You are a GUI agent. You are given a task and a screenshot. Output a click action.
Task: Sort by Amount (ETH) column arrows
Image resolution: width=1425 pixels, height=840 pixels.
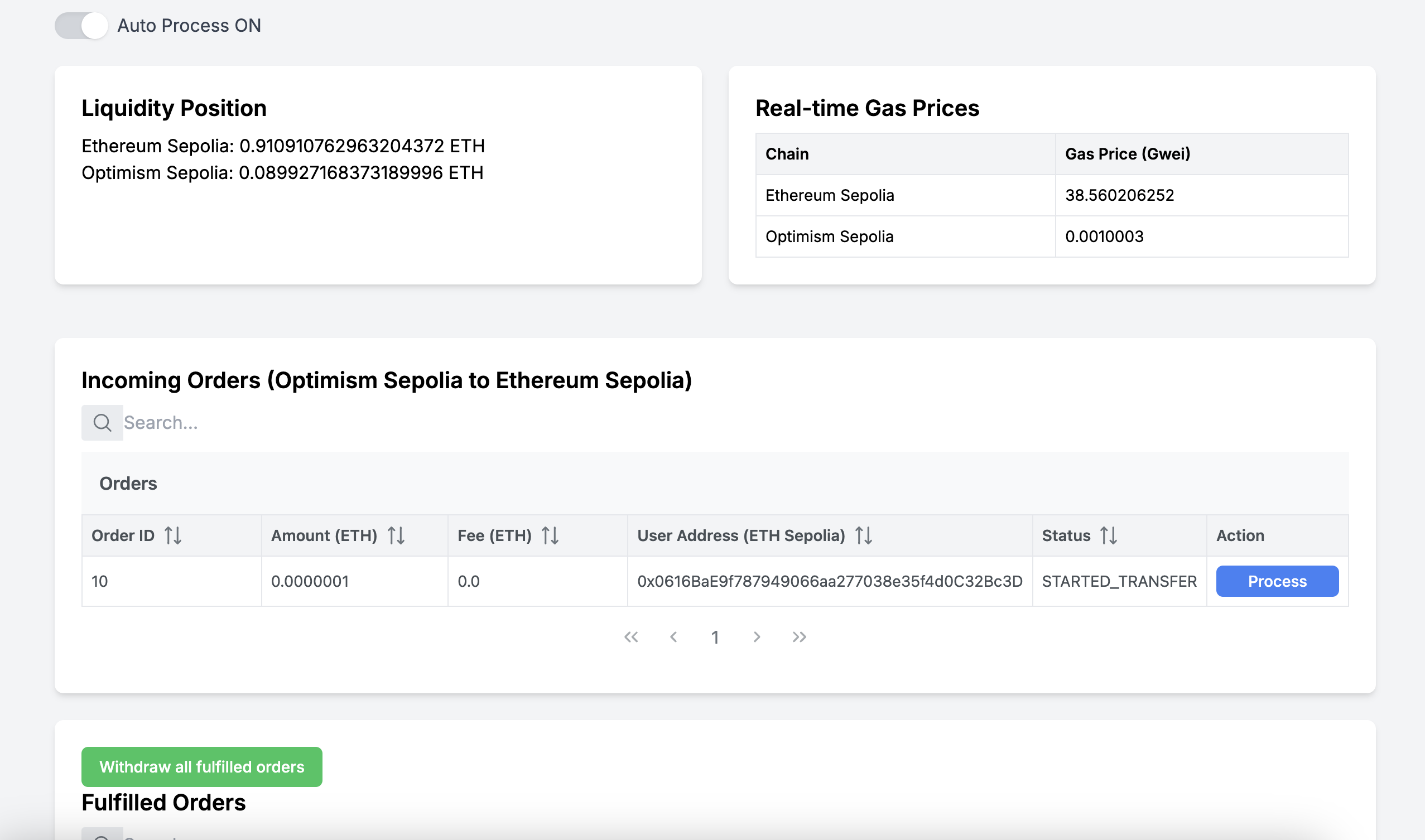396,535
